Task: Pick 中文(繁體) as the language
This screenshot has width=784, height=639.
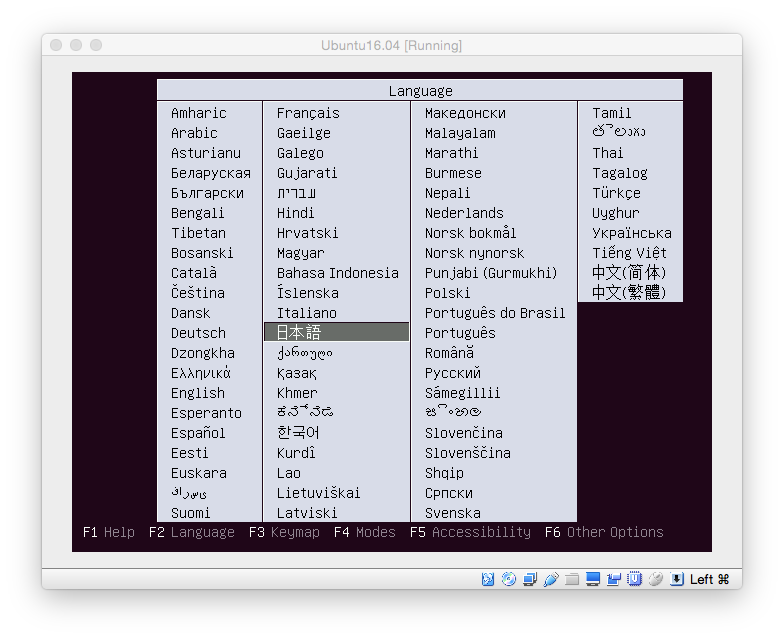Action: (629, 292)
